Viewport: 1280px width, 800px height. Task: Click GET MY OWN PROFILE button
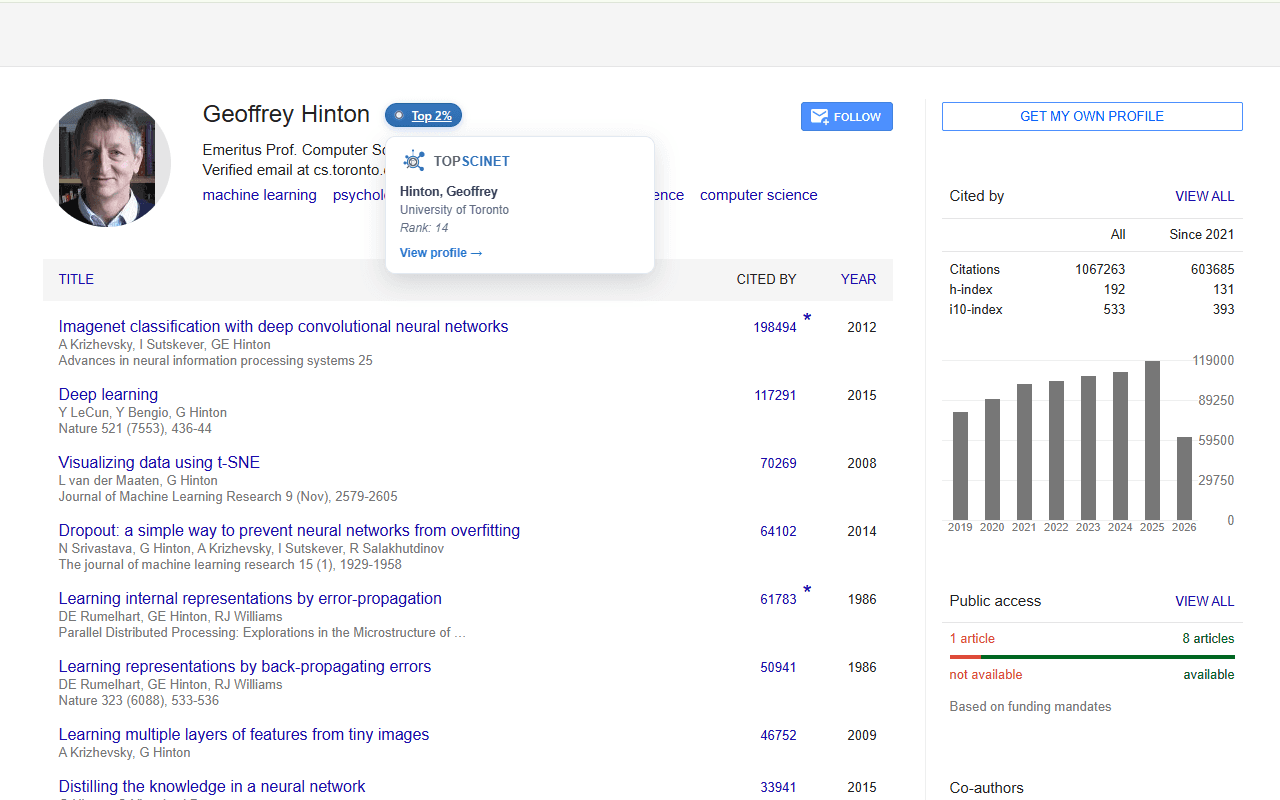pyautogui.click(x=1092, y=116)
